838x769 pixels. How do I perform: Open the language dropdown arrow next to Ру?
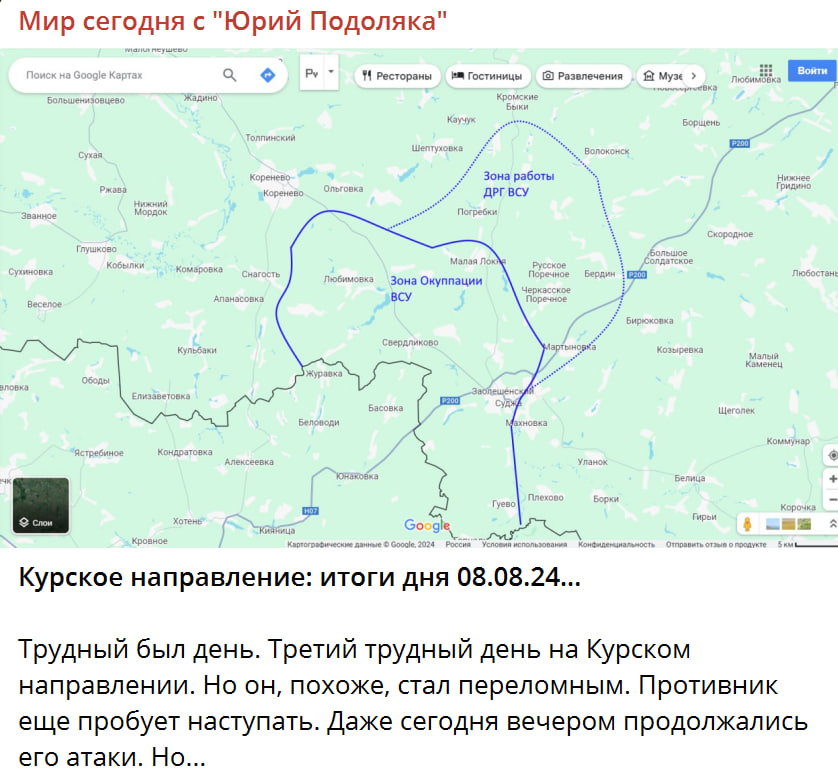click(x=331, y=72)
